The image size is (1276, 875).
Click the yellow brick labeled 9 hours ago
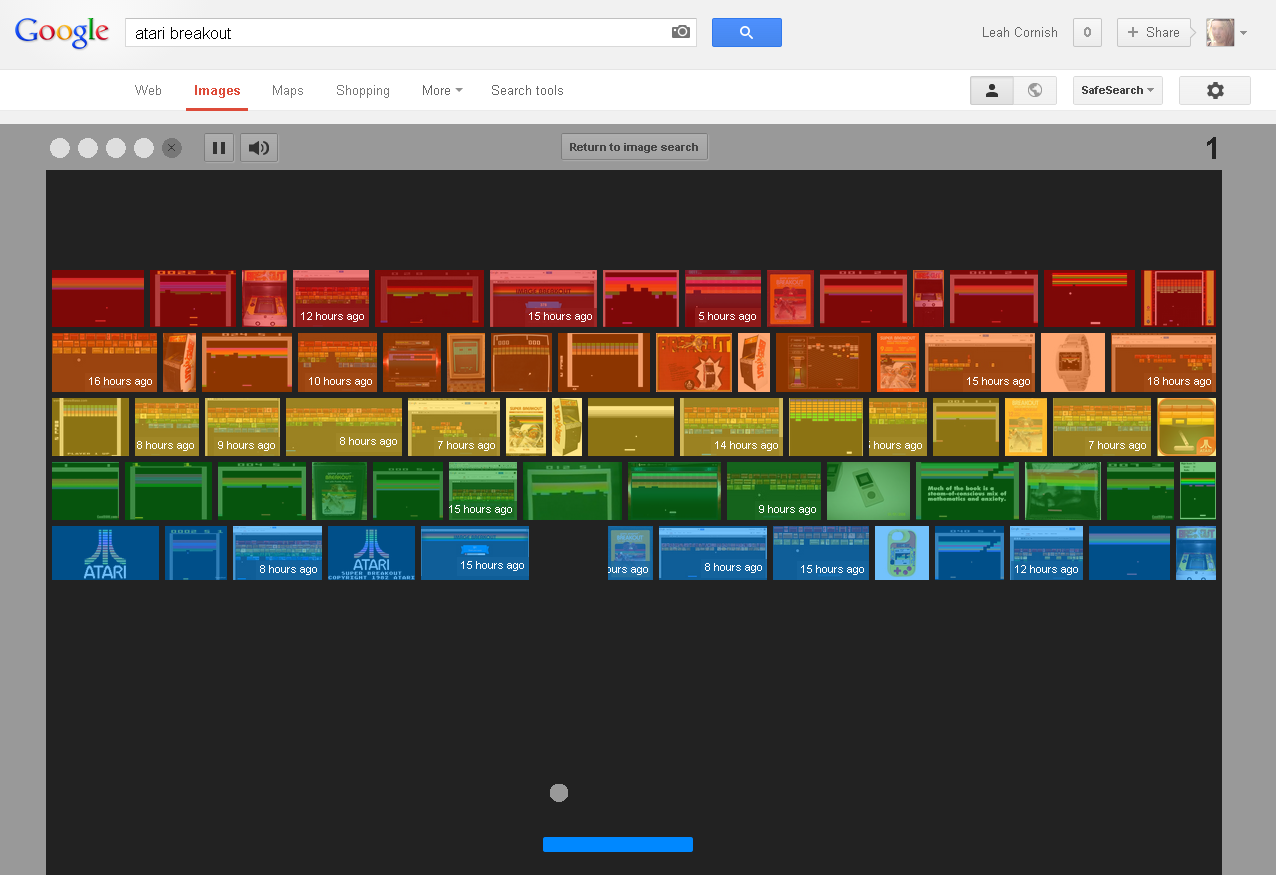coord(243,427)
